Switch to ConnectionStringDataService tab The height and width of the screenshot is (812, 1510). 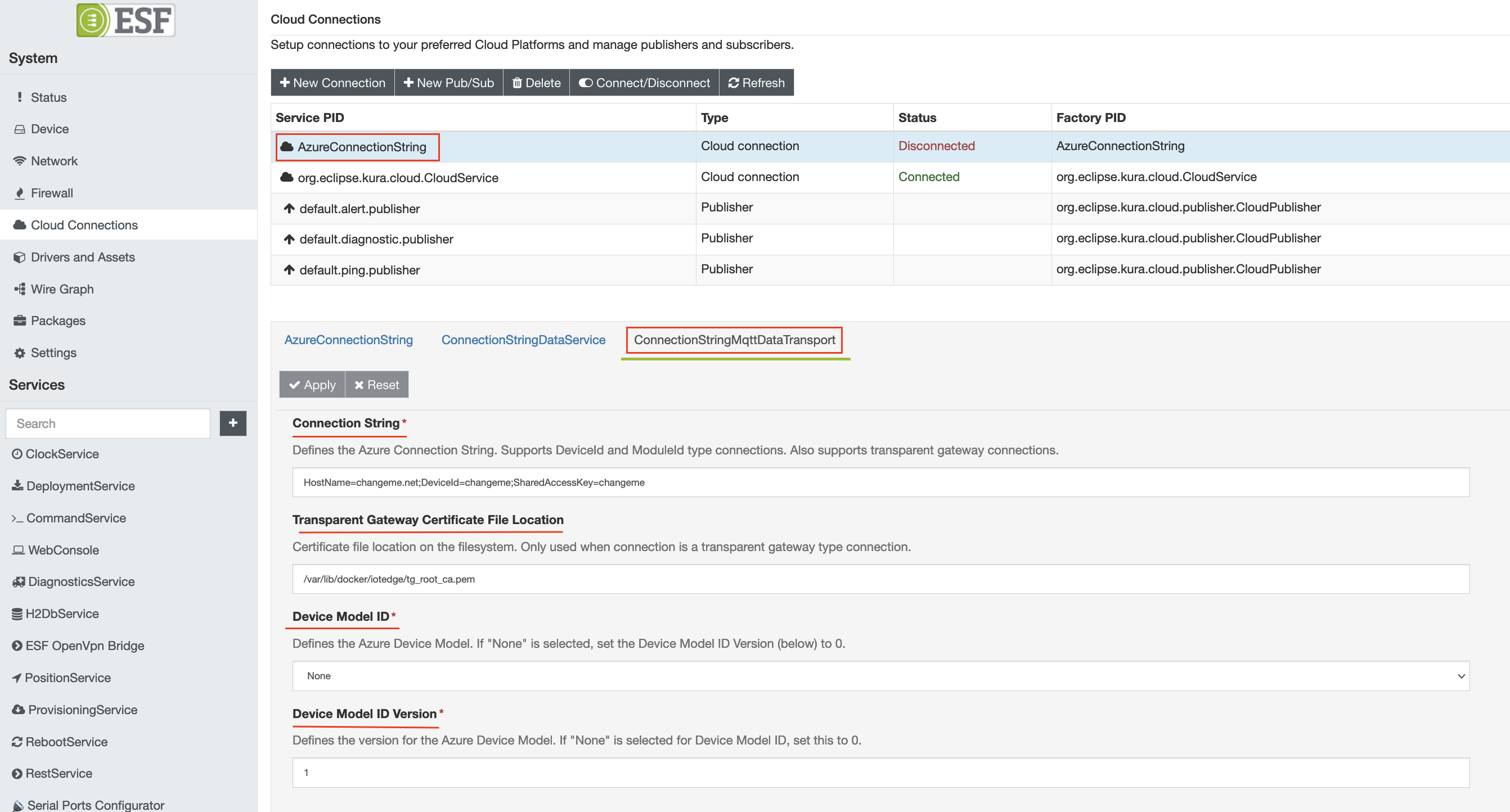[523, 340]
